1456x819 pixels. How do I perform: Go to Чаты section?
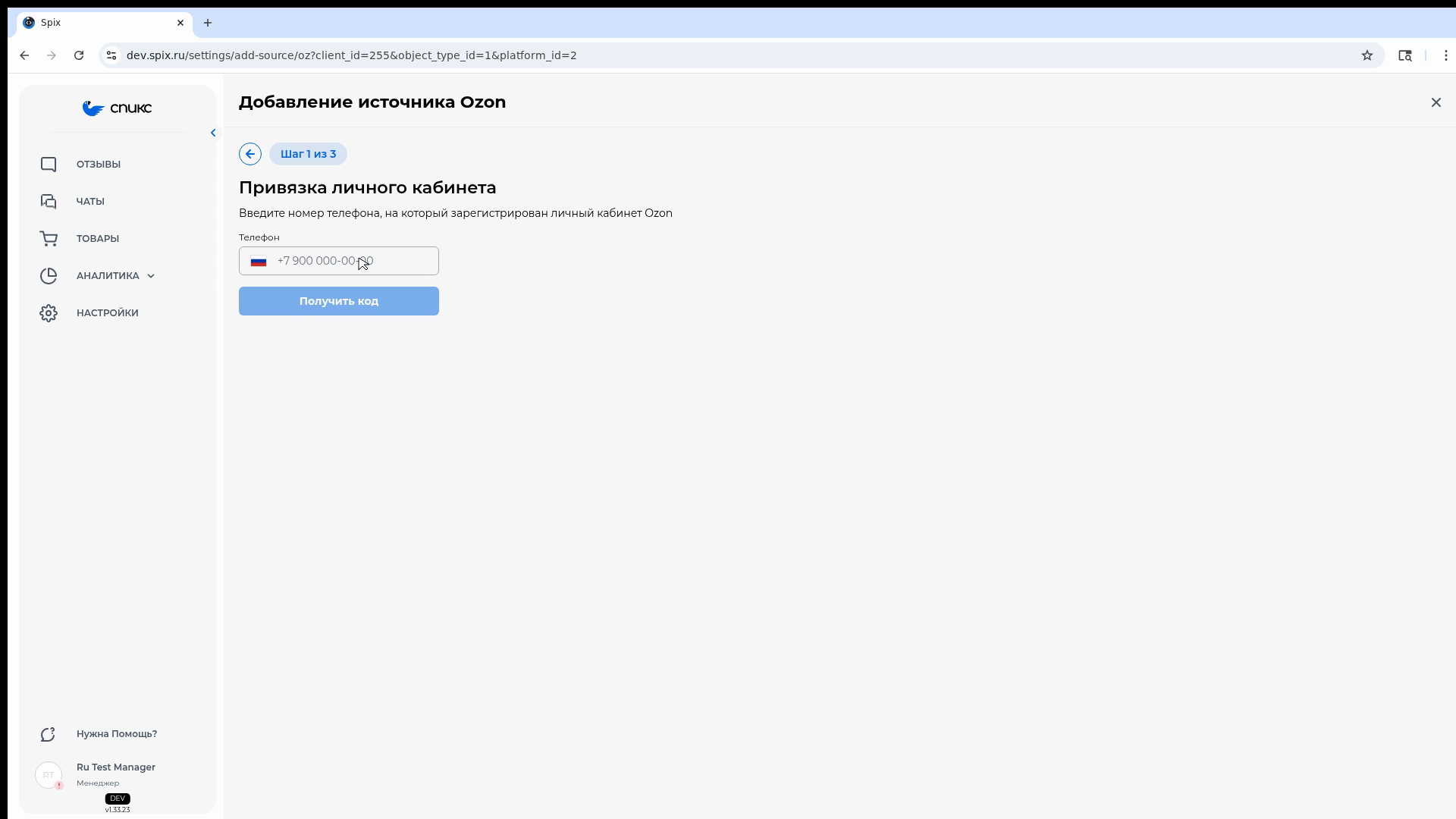(90, 202)
